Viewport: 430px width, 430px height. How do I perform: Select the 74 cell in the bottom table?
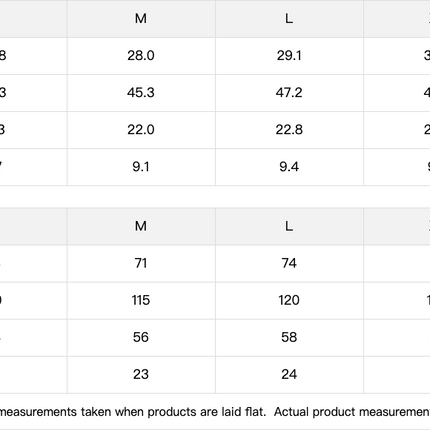[x=289, y=263]
